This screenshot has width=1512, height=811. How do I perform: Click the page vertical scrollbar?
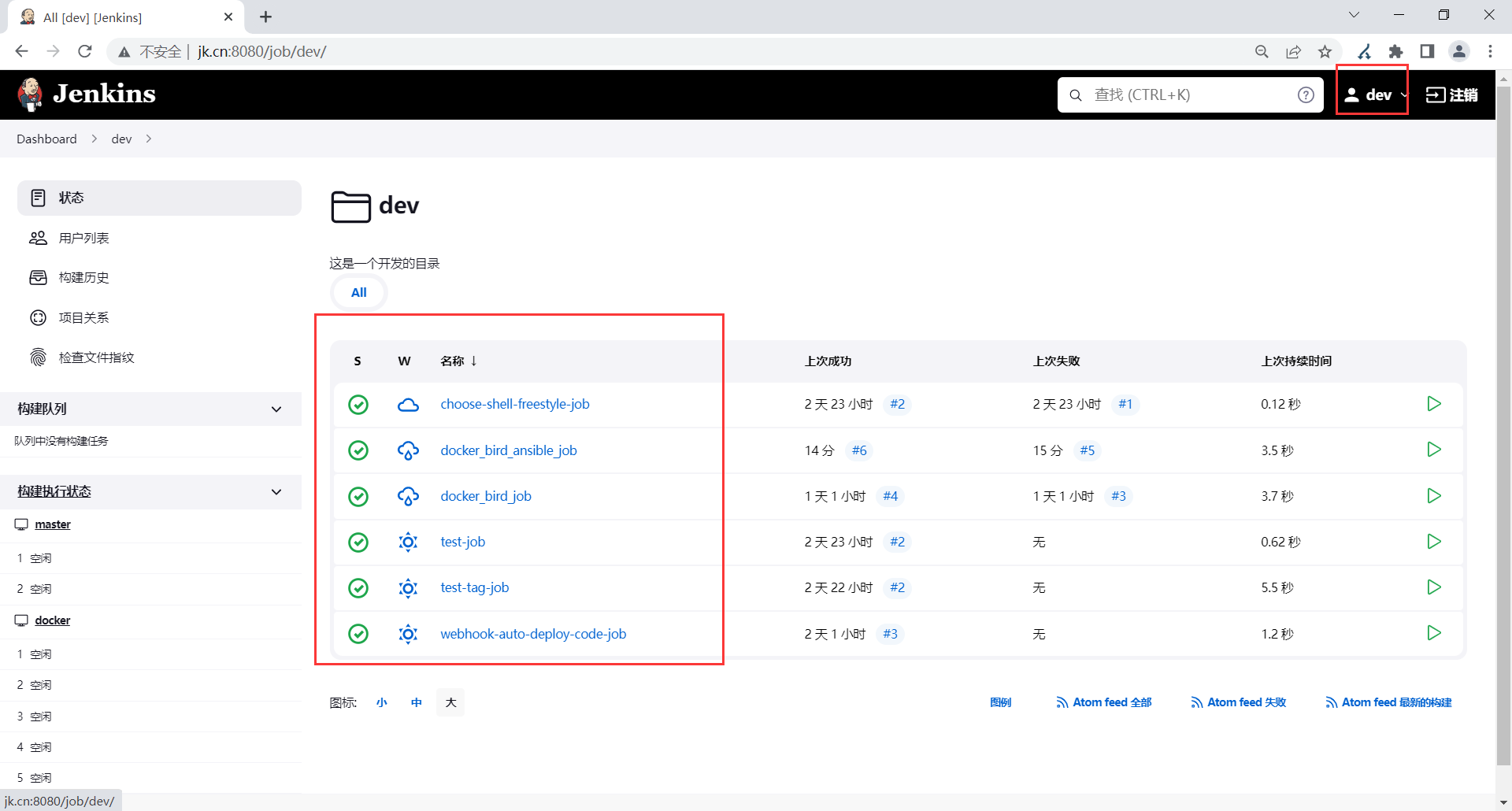coord(1503,425)
